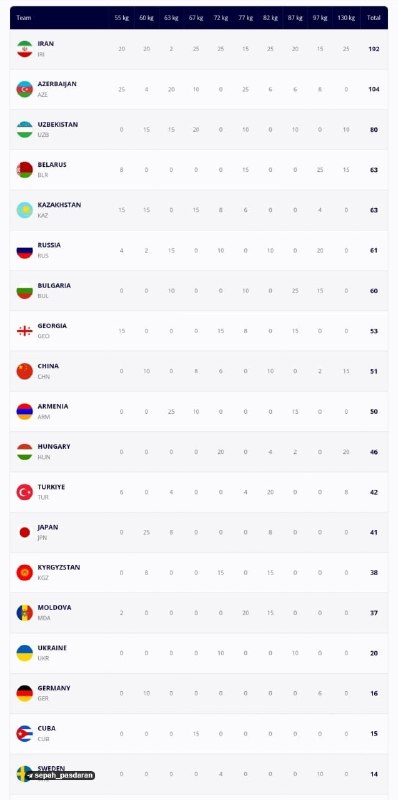Click Iran's total score 192
Screen dimensions: 398x800
click(374, 49)
